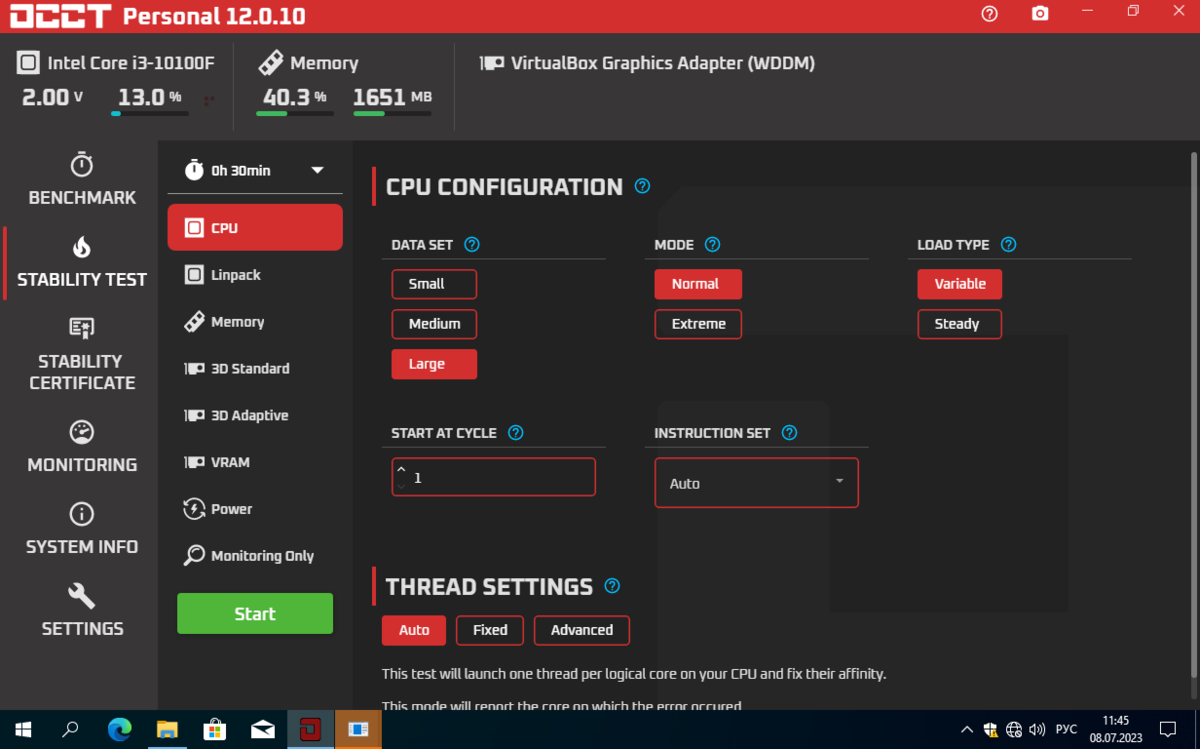Click the network icon in system tray
Image resolution: width=1200 pixels, height=749 pixels.
coord(1014,730)
